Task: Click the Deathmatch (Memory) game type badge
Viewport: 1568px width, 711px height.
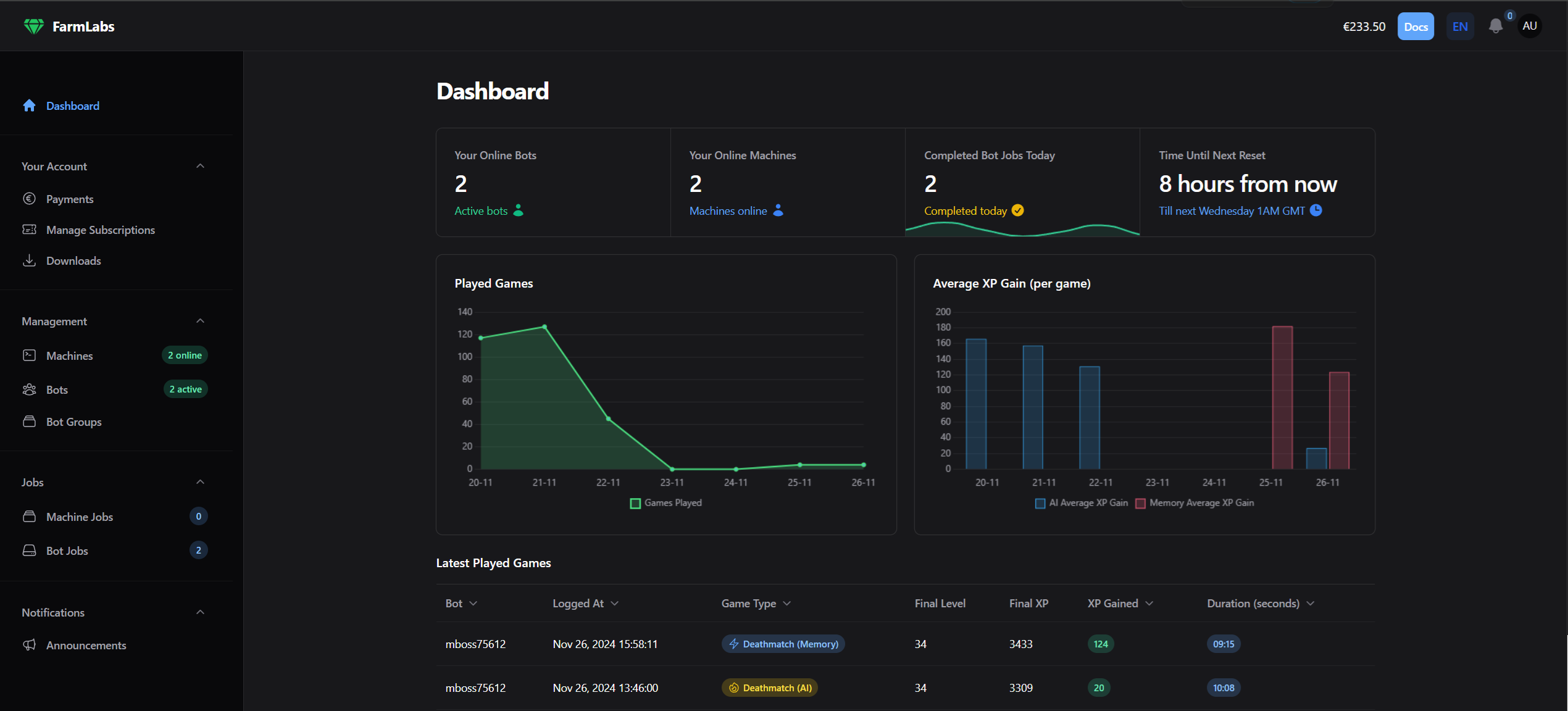Action: tap(783, 644)
